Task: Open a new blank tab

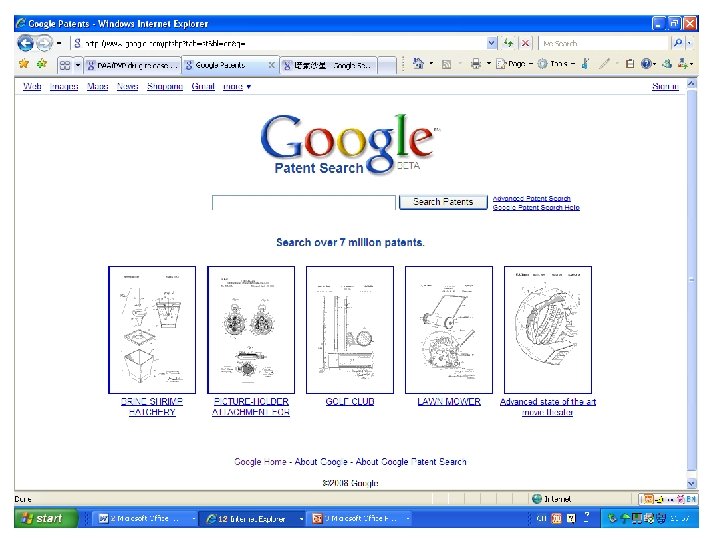Action: pyautogui.click(x=387, y=65)
